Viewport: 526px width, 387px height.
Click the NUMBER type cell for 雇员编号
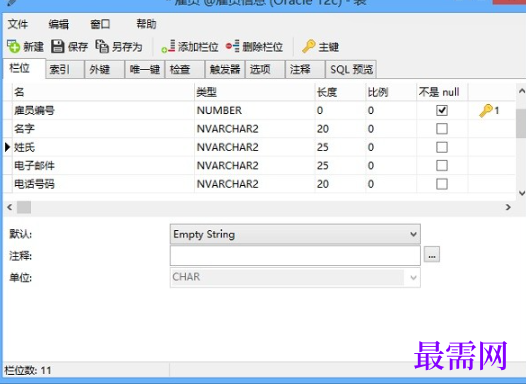[x=255, y=110]
